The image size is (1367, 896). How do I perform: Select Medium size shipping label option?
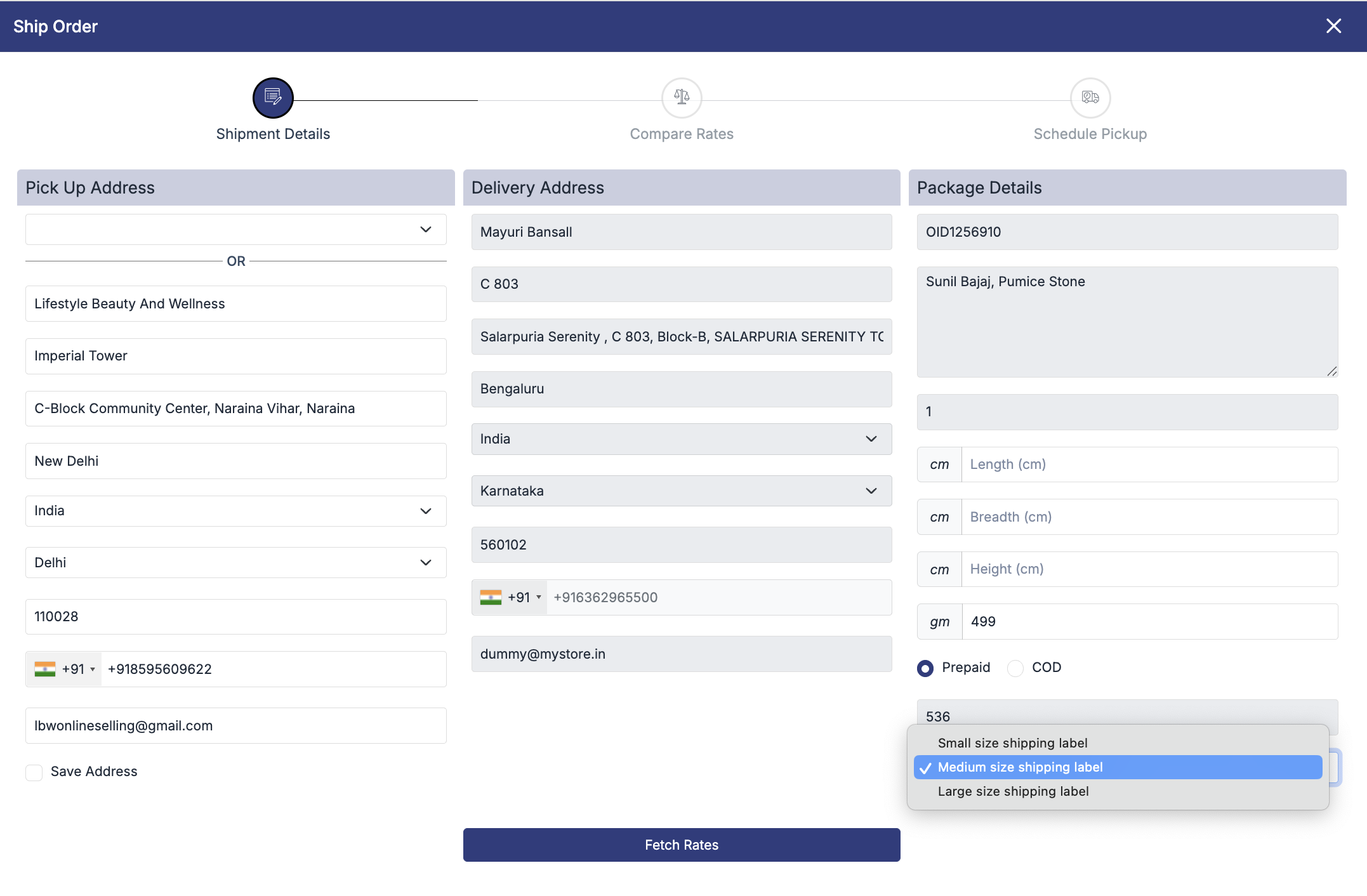[1020, 767]
